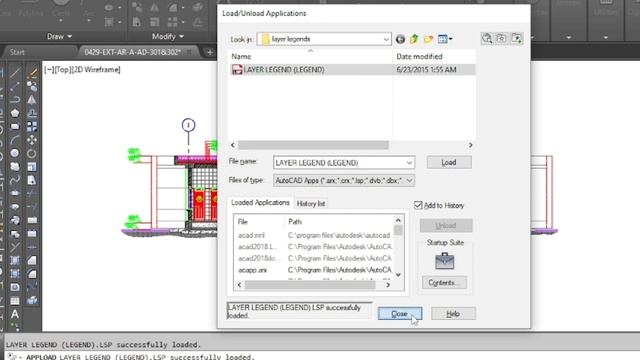The image size is (640, 360).
Task: Click the loaded list scroll-down arrow
Action: [x=398, y=275]
